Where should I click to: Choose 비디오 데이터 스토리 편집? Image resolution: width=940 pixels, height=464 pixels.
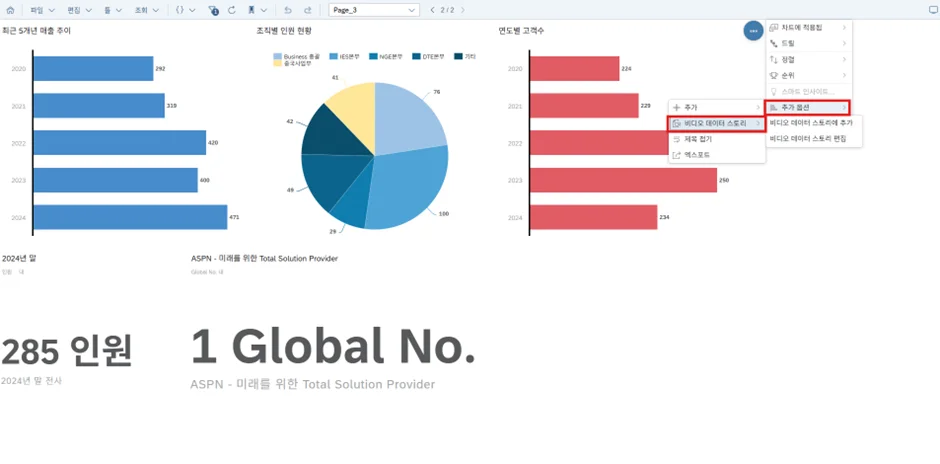814,138
